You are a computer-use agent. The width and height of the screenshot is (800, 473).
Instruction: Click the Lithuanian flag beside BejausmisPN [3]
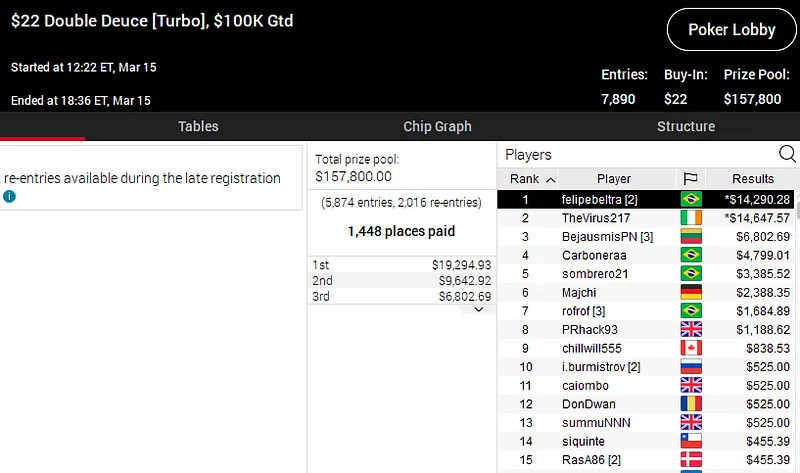coord(690,236)
